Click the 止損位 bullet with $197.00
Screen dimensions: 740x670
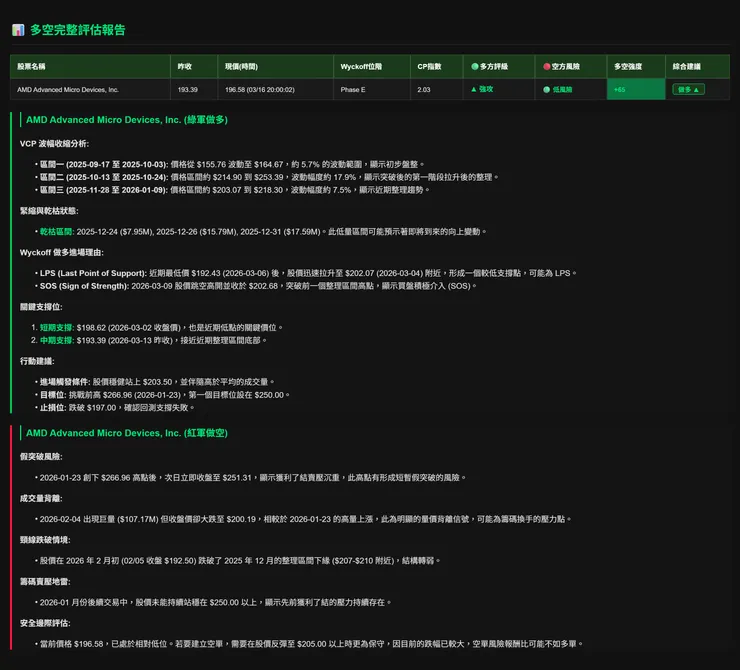pos(115,408)
